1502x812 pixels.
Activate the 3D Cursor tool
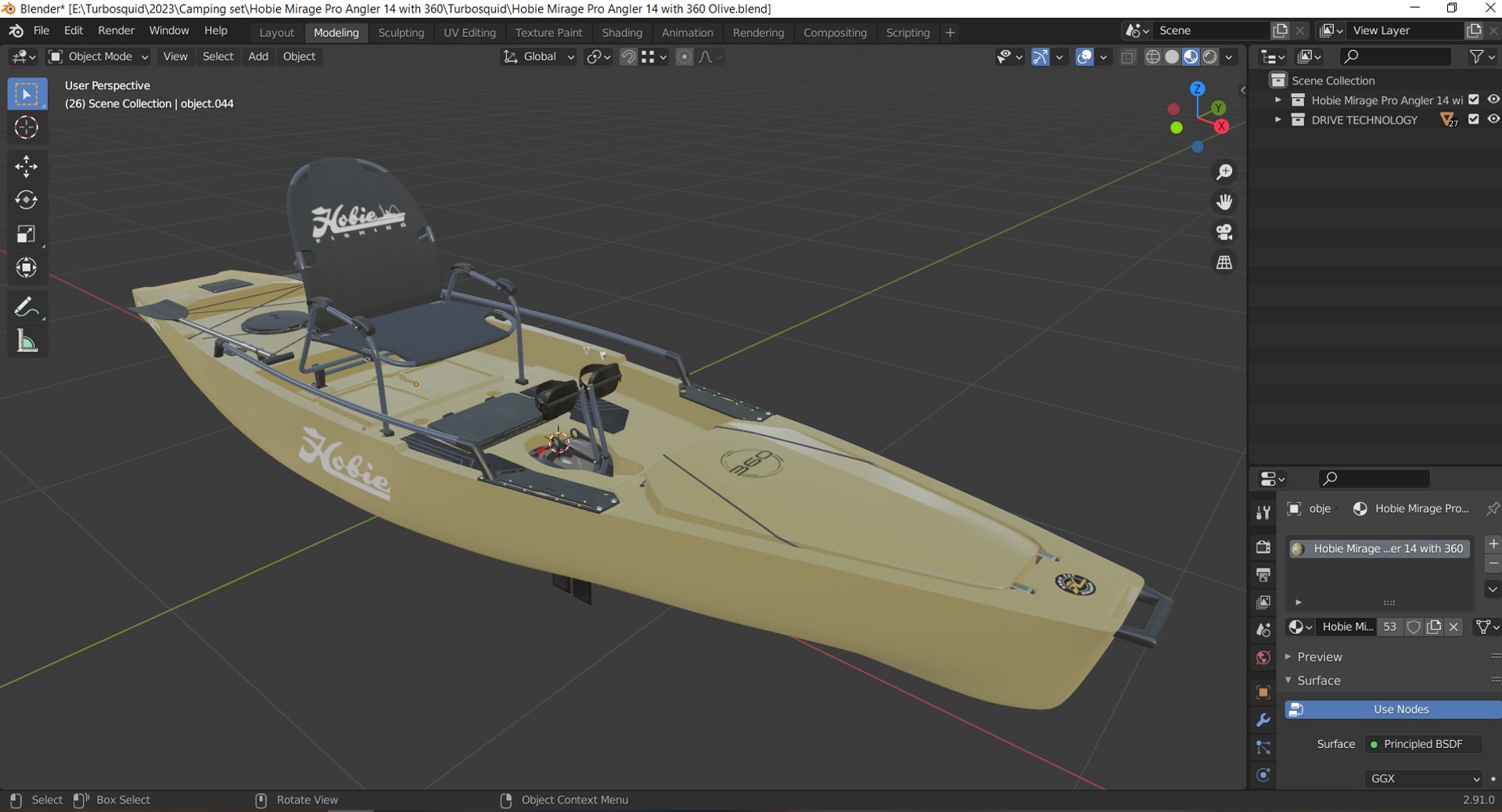(27, 128)
